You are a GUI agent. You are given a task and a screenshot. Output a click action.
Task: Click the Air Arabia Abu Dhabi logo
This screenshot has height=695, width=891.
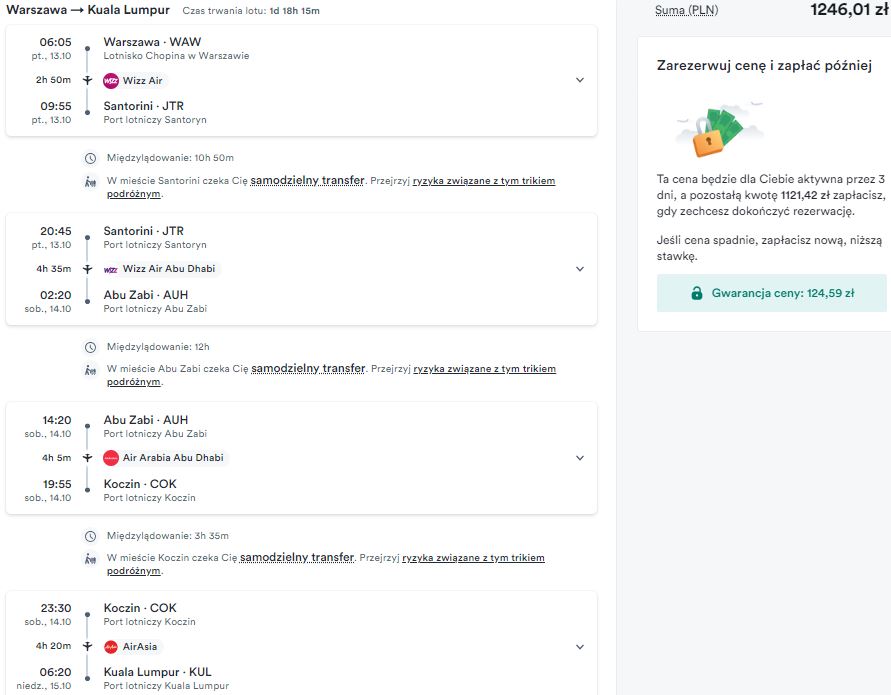[x=111, y=458]
